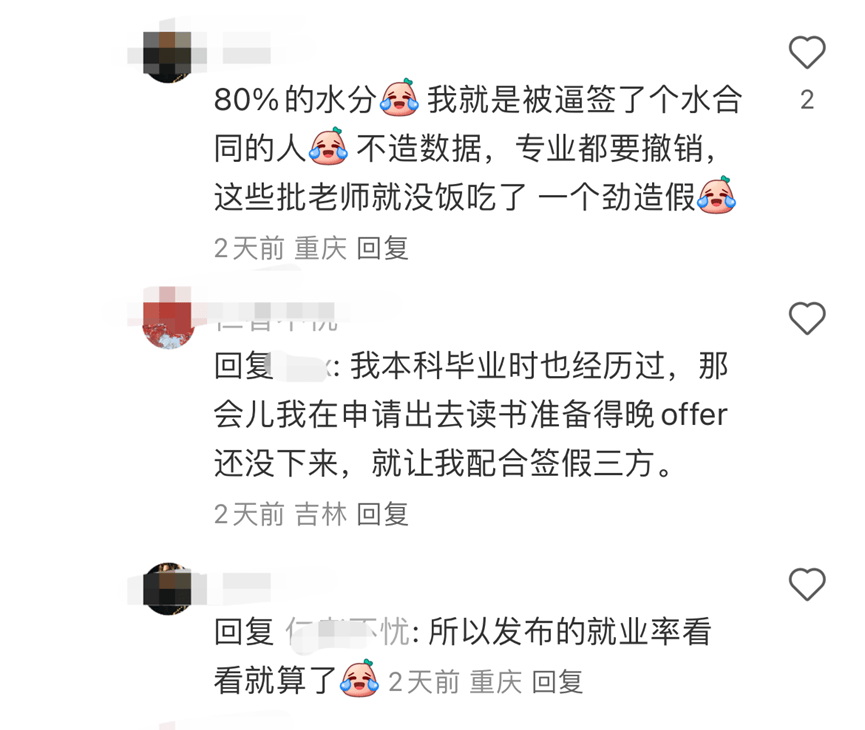Open the second commenter's blurred username

pos(276,316)
